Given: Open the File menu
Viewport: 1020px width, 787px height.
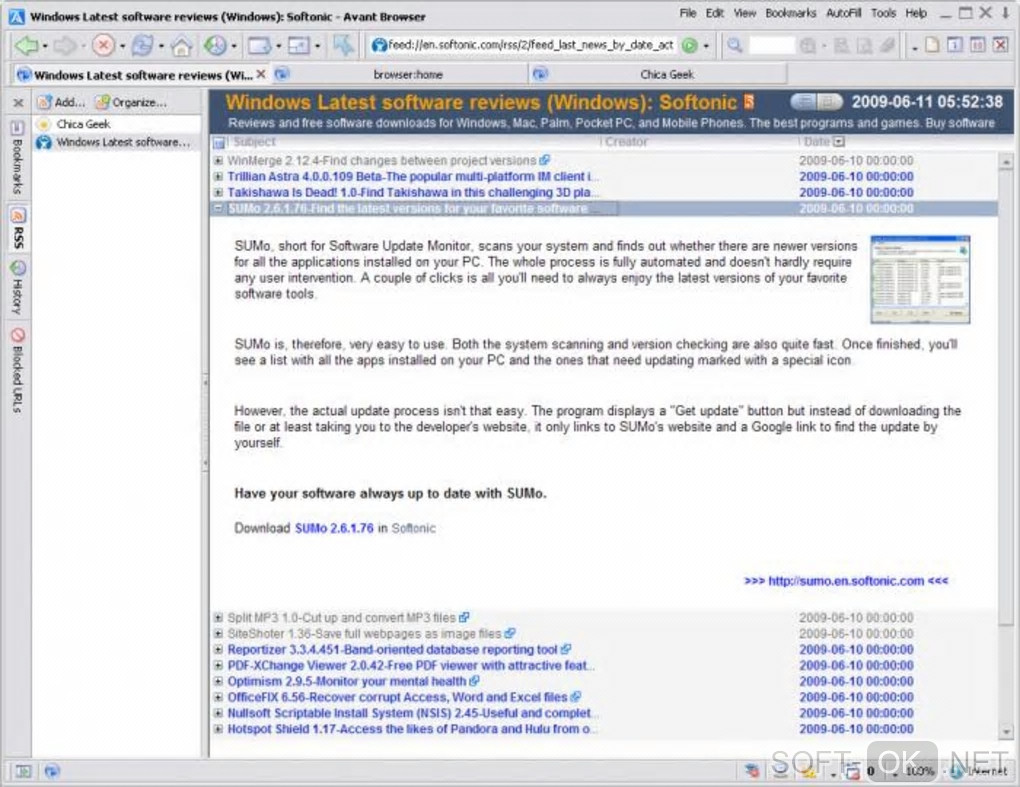Looking at the screenshot, I should coord(688,13).
